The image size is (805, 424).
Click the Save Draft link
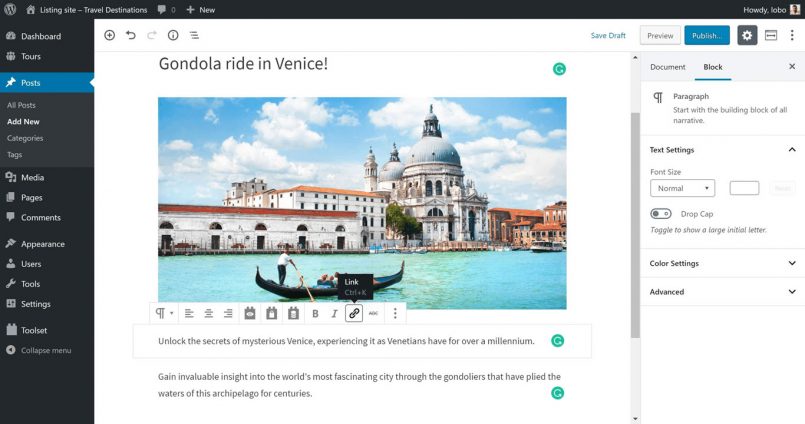pos(608,35)
